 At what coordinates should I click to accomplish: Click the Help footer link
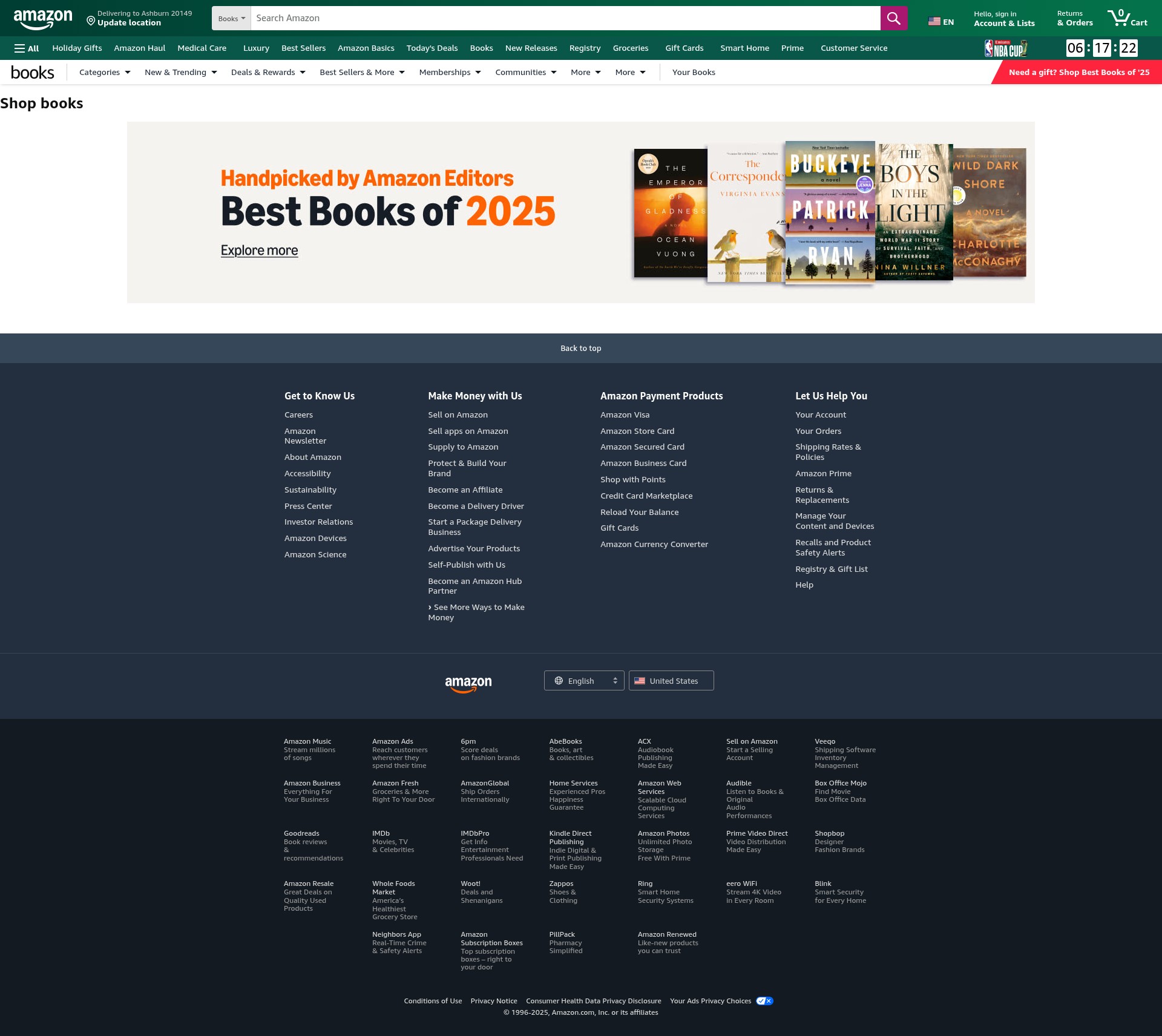click(804, 585)
